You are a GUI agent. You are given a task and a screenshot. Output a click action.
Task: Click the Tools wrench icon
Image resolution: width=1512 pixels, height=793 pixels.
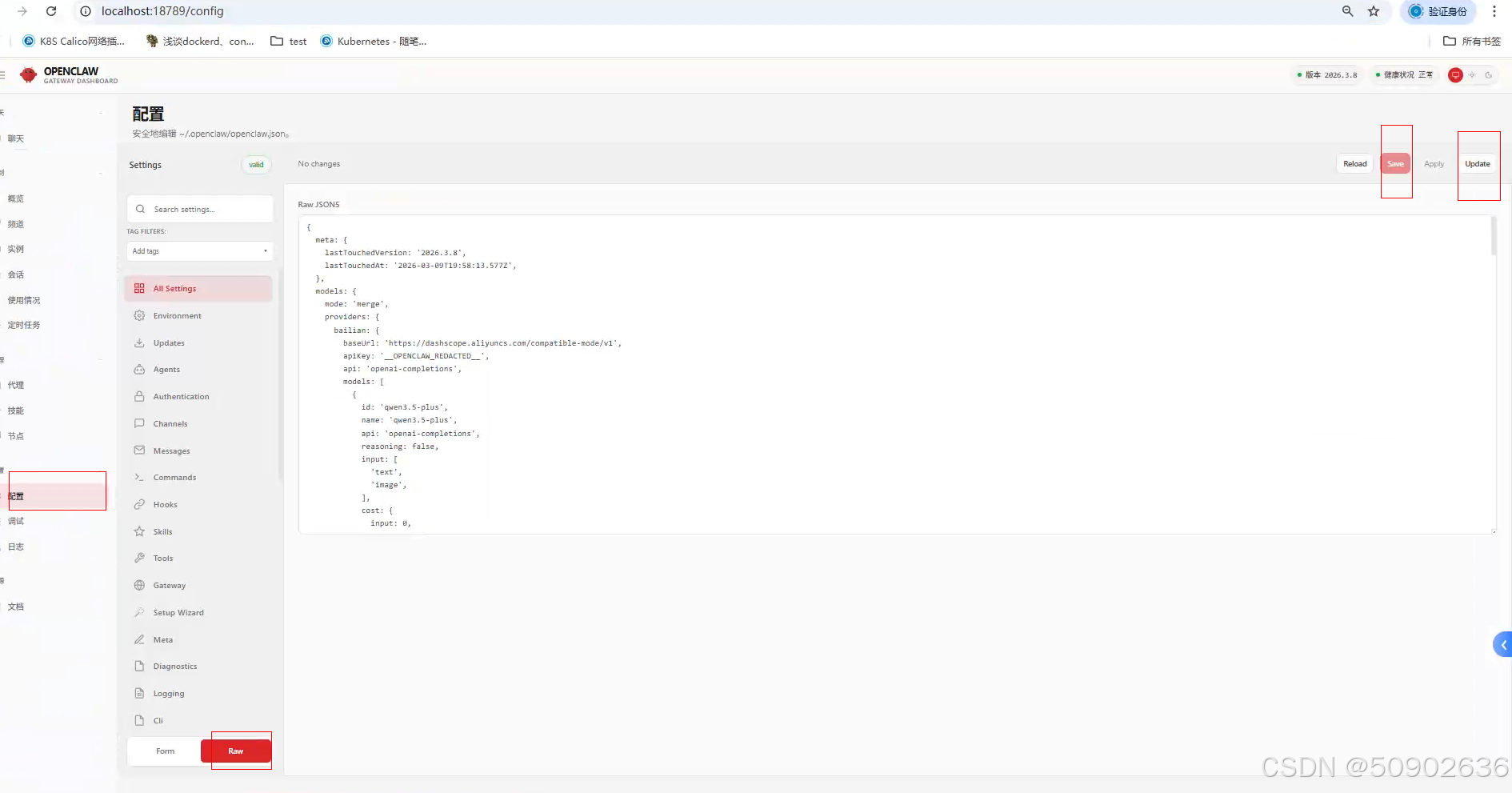point(139,558)
